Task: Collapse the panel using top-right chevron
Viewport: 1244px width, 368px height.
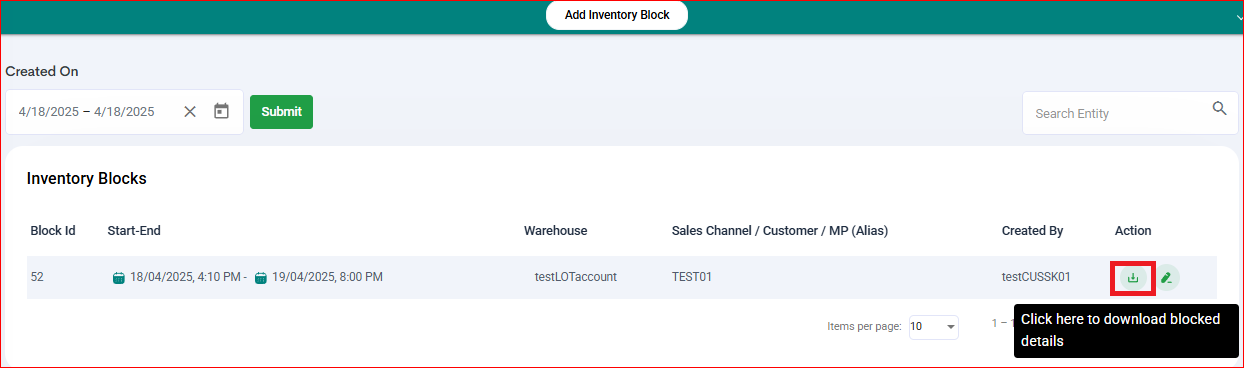Action: (1239, 17)
